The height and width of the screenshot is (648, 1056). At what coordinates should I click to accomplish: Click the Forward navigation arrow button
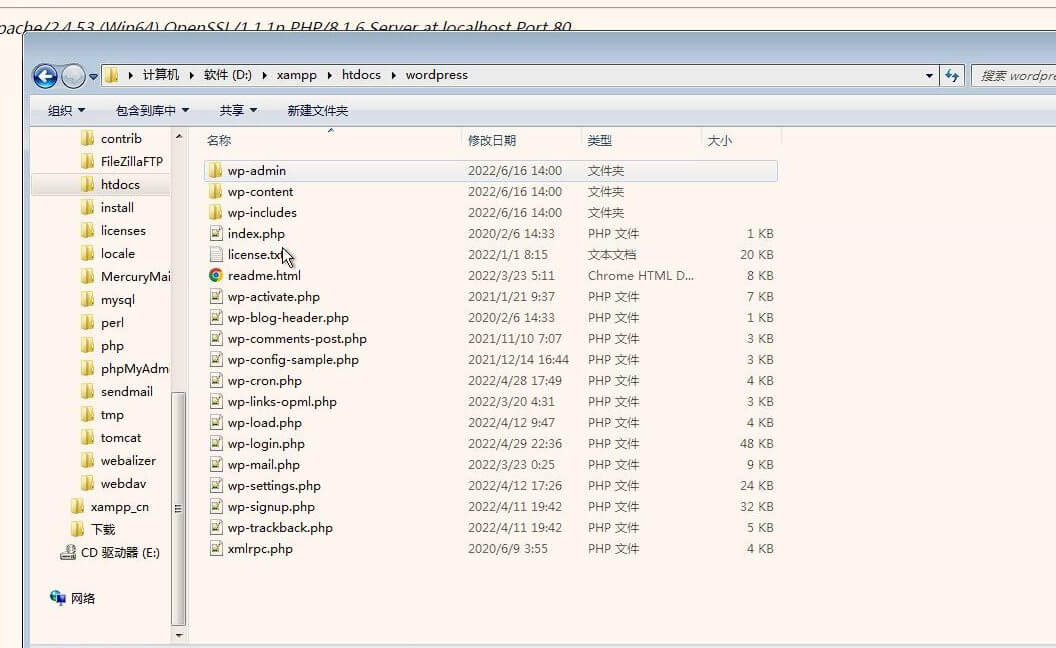(73, 76)
